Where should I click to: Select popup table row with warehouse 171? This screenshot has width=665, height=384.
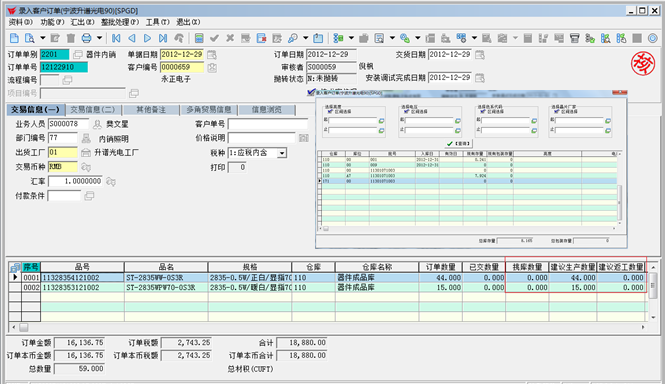[468, 181]
